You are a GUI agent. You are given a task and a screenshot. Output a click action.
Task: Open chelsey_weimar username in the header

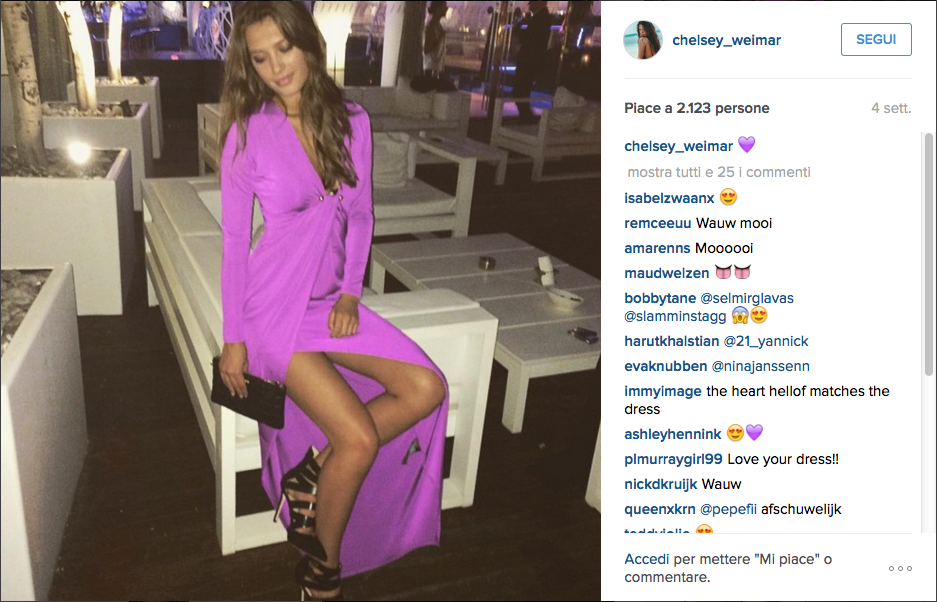pos(726,40)
